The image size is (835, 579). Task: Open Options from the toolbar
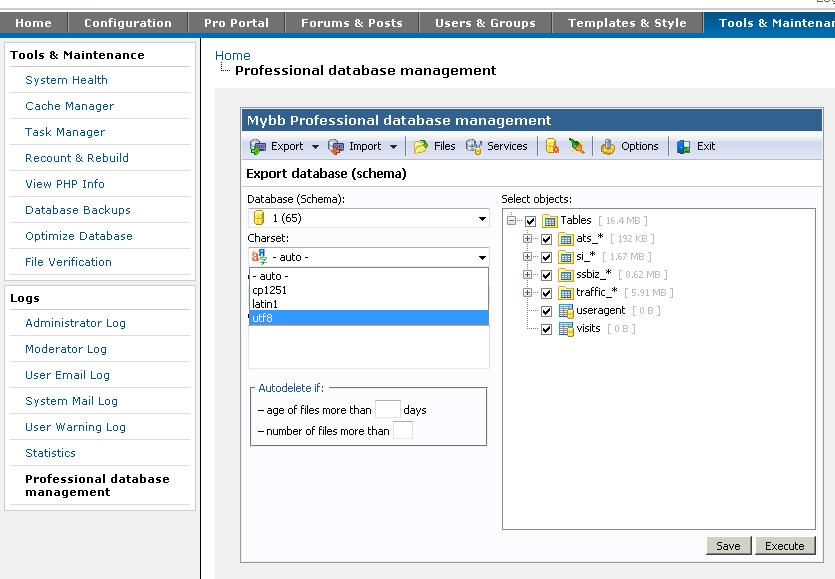[x=608, y=146]
